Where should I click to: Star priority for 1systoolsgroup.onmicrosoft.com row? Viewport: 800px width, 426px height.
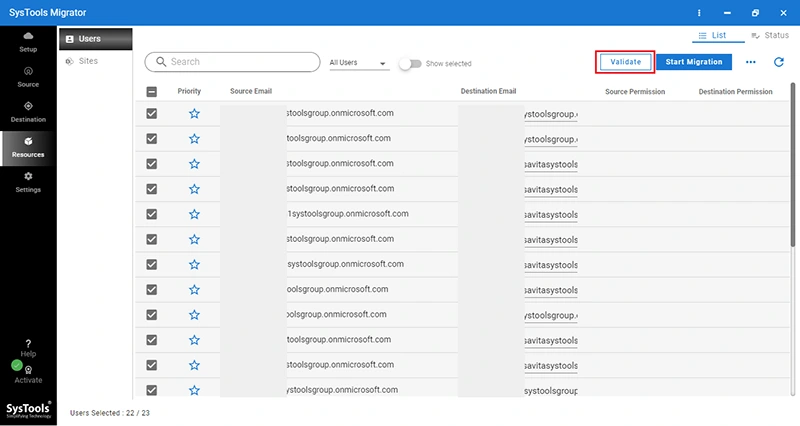(x=194, y=214)
